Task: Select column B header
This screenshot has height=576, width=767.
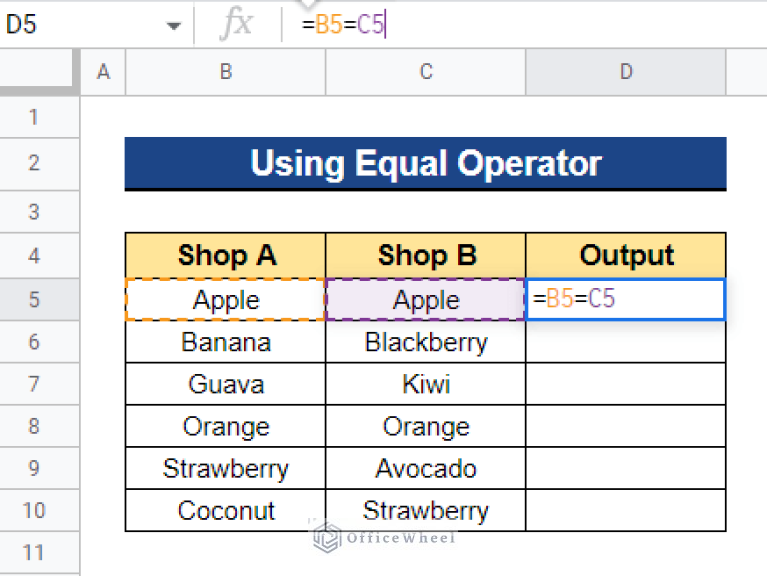Action: [226, 72]
